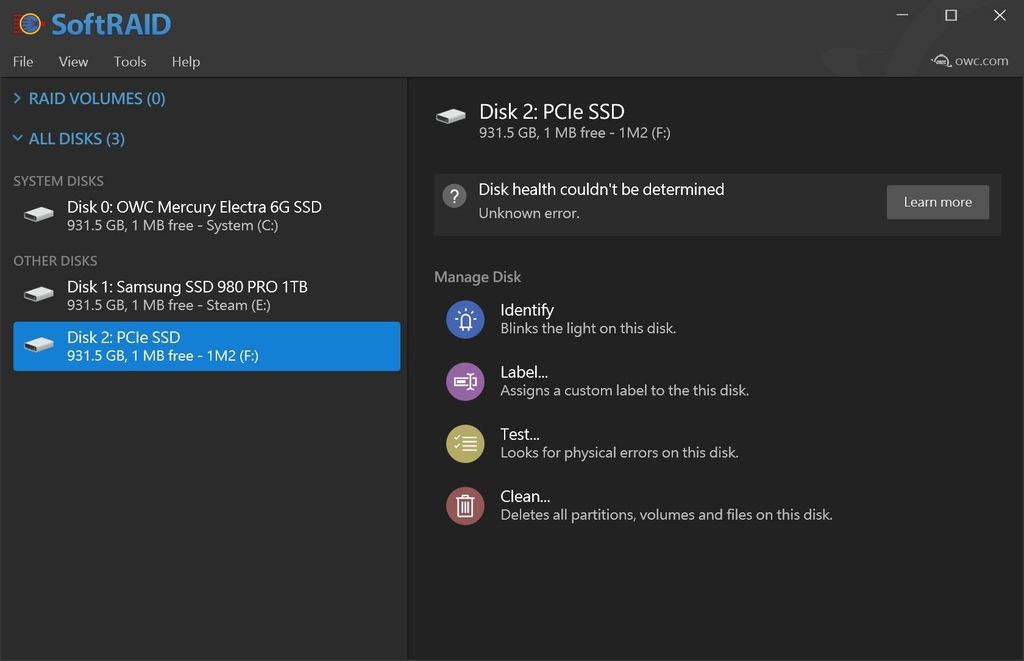This screenshot has width=1024, height=661.
Task: Click 'Disk health couldn't be determined' message
Action: [601, 189]
